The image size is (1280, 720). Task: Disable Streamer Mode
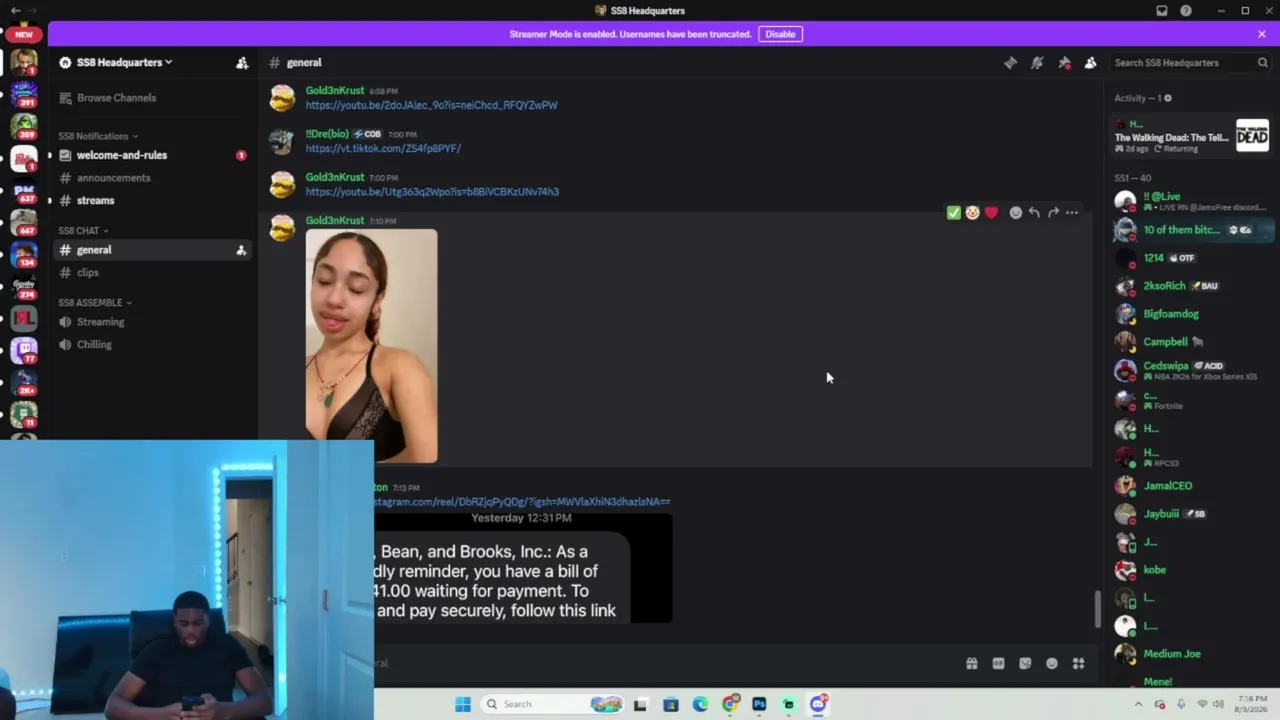(780, 34)
